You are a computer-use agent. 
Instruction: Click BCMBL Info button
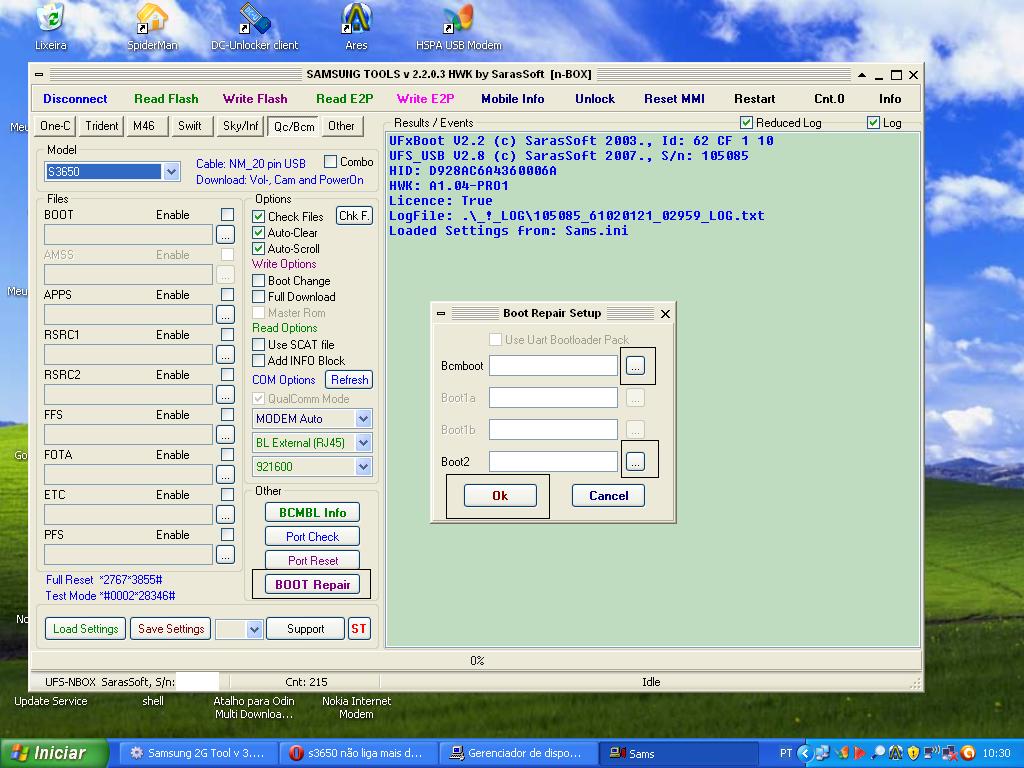[x=312, y=513]
